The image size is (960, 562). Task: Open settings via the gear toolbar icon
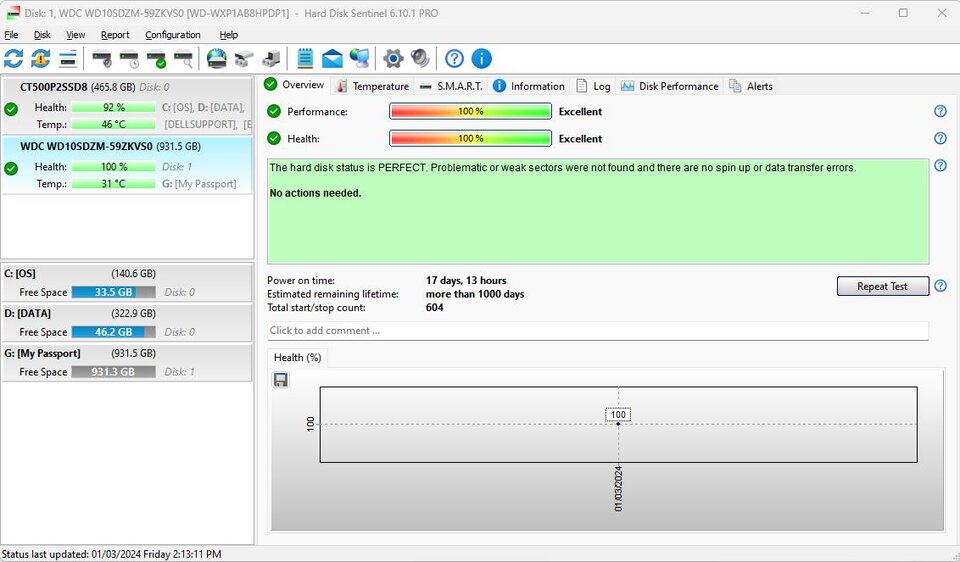click(x=393, y=59)
